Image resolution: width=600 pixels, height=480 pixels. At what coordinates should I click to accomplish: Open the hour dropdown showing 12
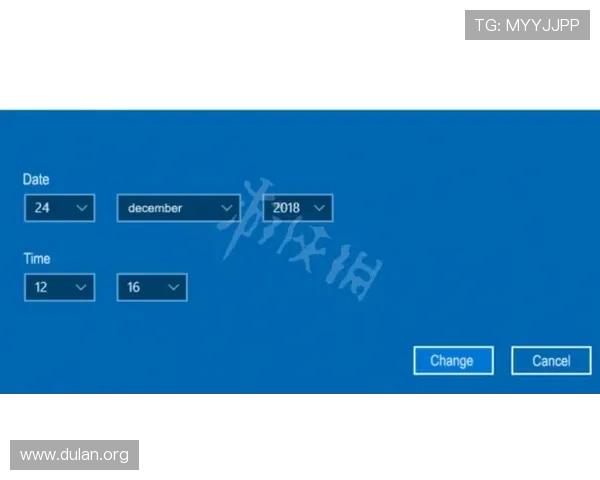click(x=59, y=287)
